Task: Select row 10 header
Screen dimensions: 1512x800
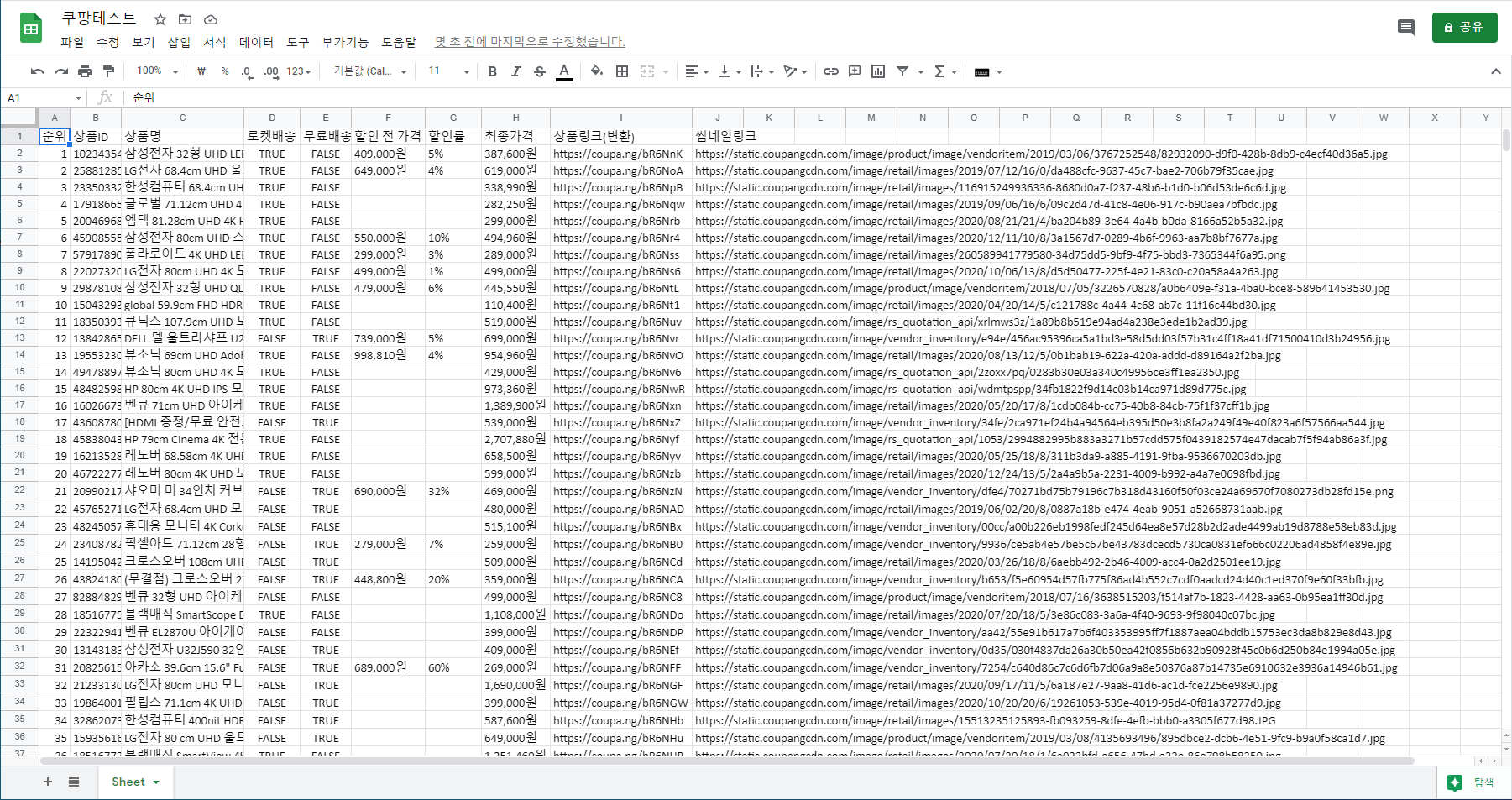Action: tap(19, 287)
